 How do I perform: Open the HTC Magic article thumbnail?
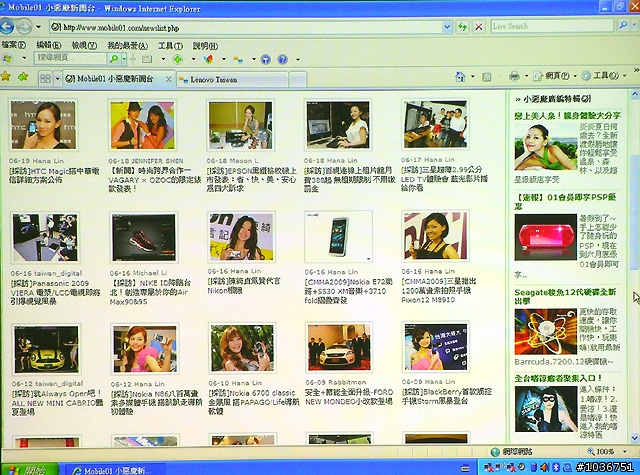pyautogui.click(x=43, y=125)
